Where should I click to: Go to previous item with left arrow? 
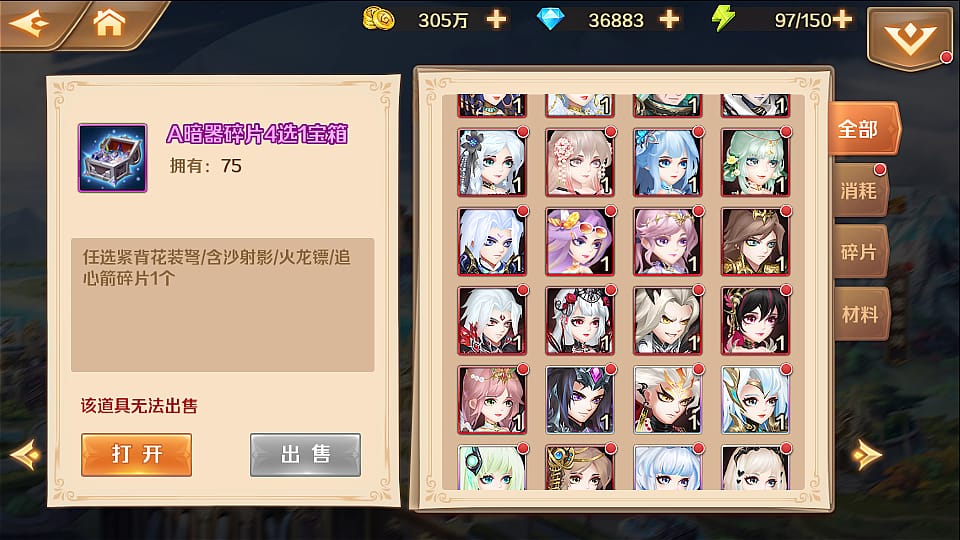click(26, 455)
